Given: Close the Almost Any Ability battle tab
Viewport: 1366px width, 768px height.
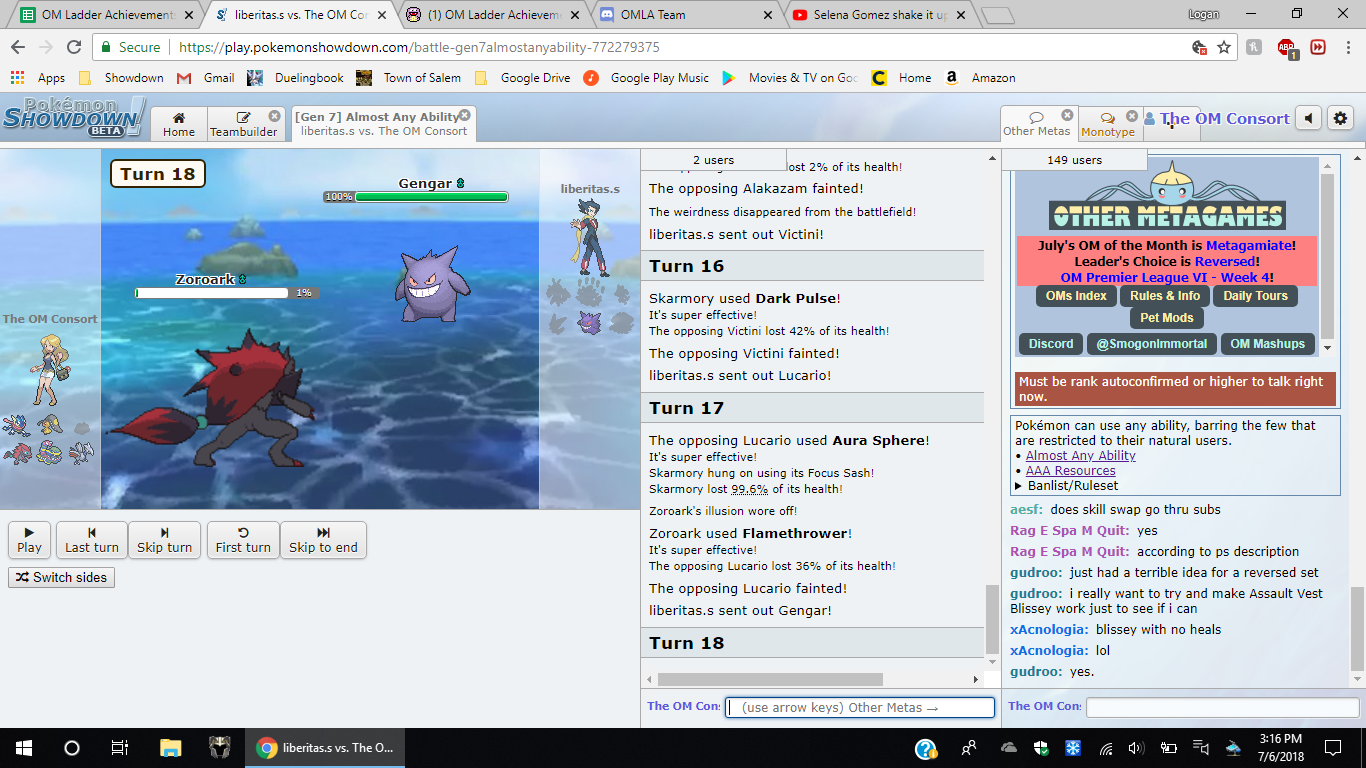Looking at the screenshot, I should click(464, 116).
